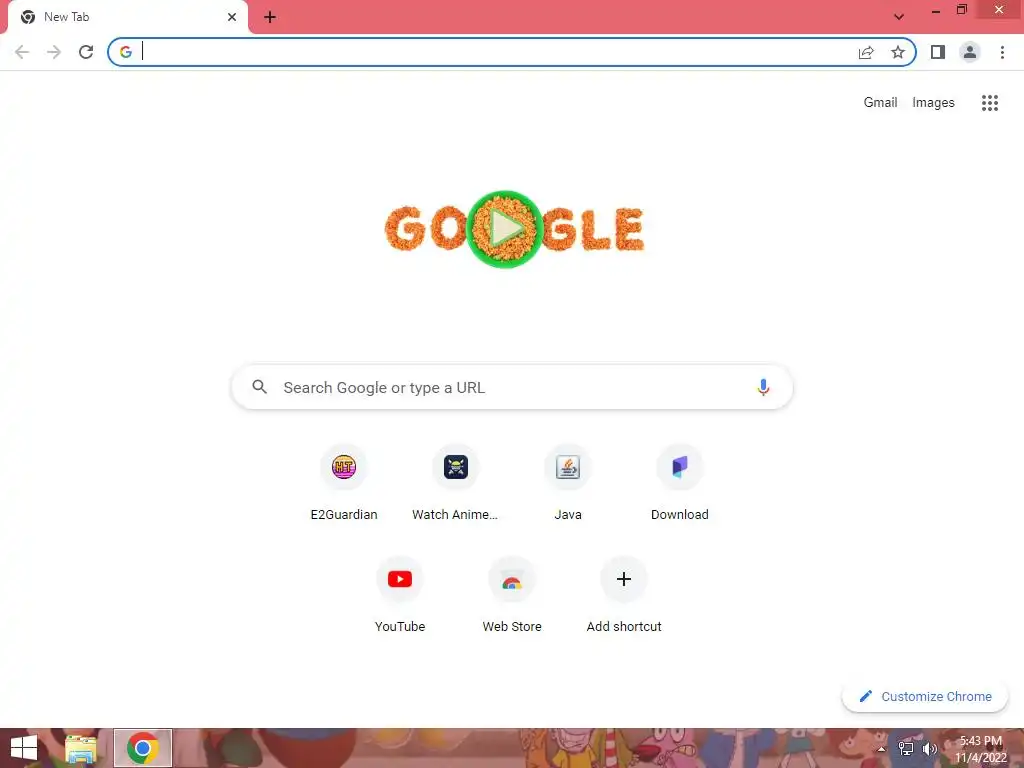This screenshot has height=768, width=1024.
Task: Open the volume speaker tray icon
Action: point(929,749)
